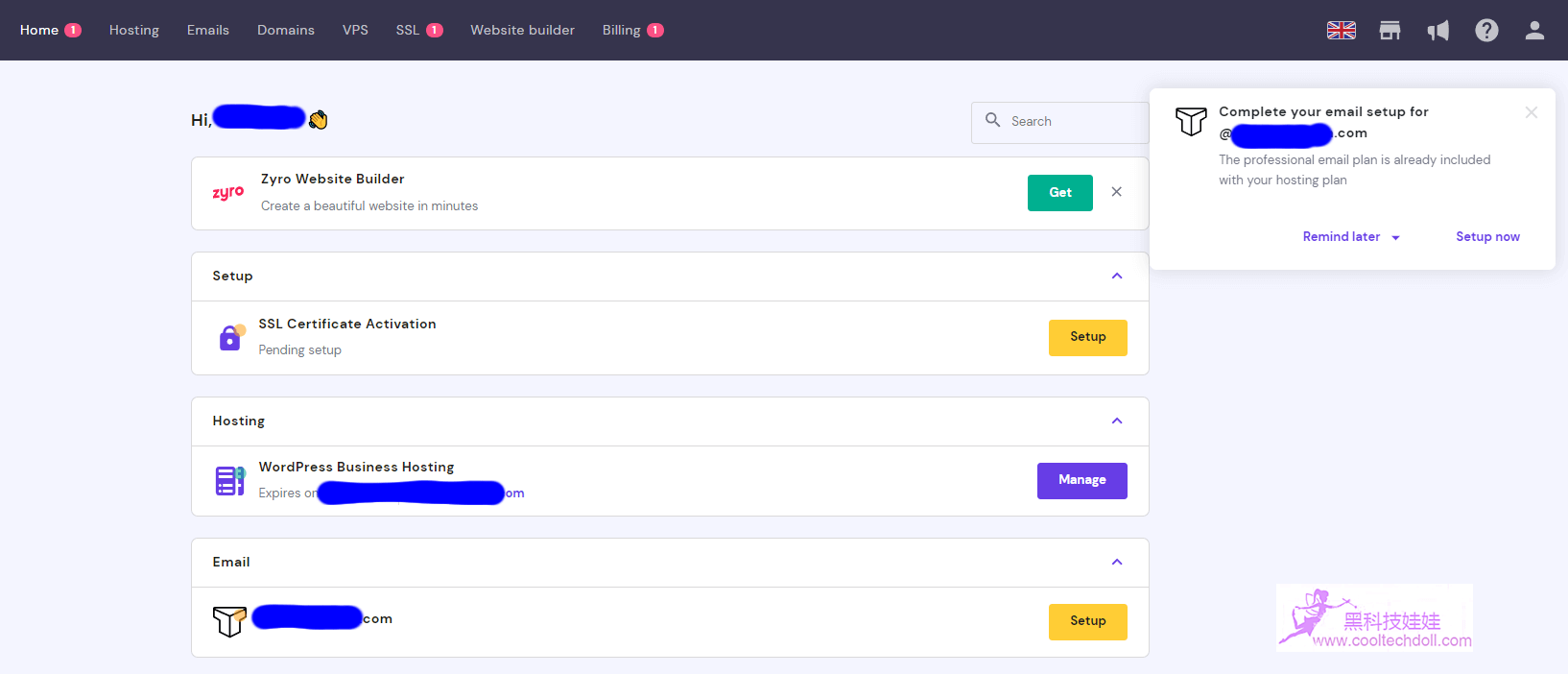Image resolution: width=1568 pixels, height=674 pixels.
Task: Click the Pending setup status text
Action: (x=300, y=350)
